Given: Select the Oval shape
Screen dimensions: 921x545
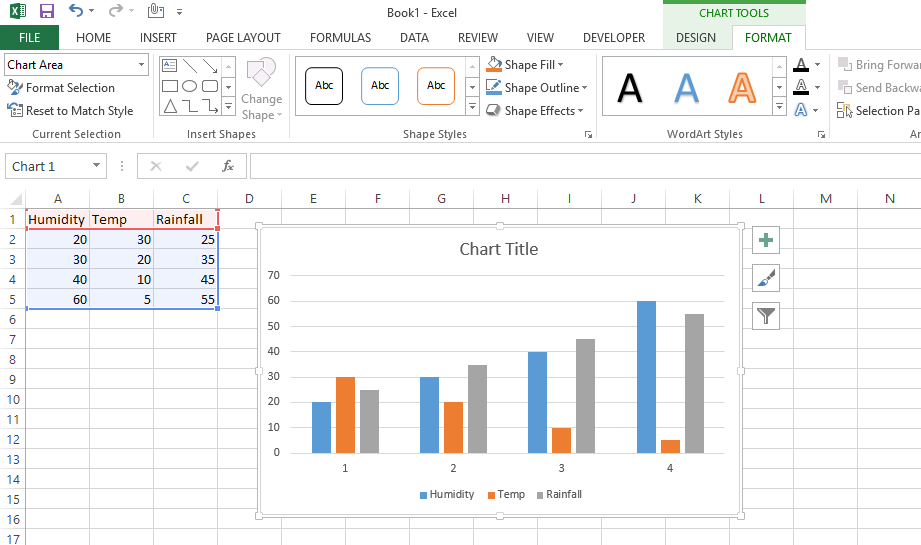Looking at the screenshot, I should pos(190,86).
